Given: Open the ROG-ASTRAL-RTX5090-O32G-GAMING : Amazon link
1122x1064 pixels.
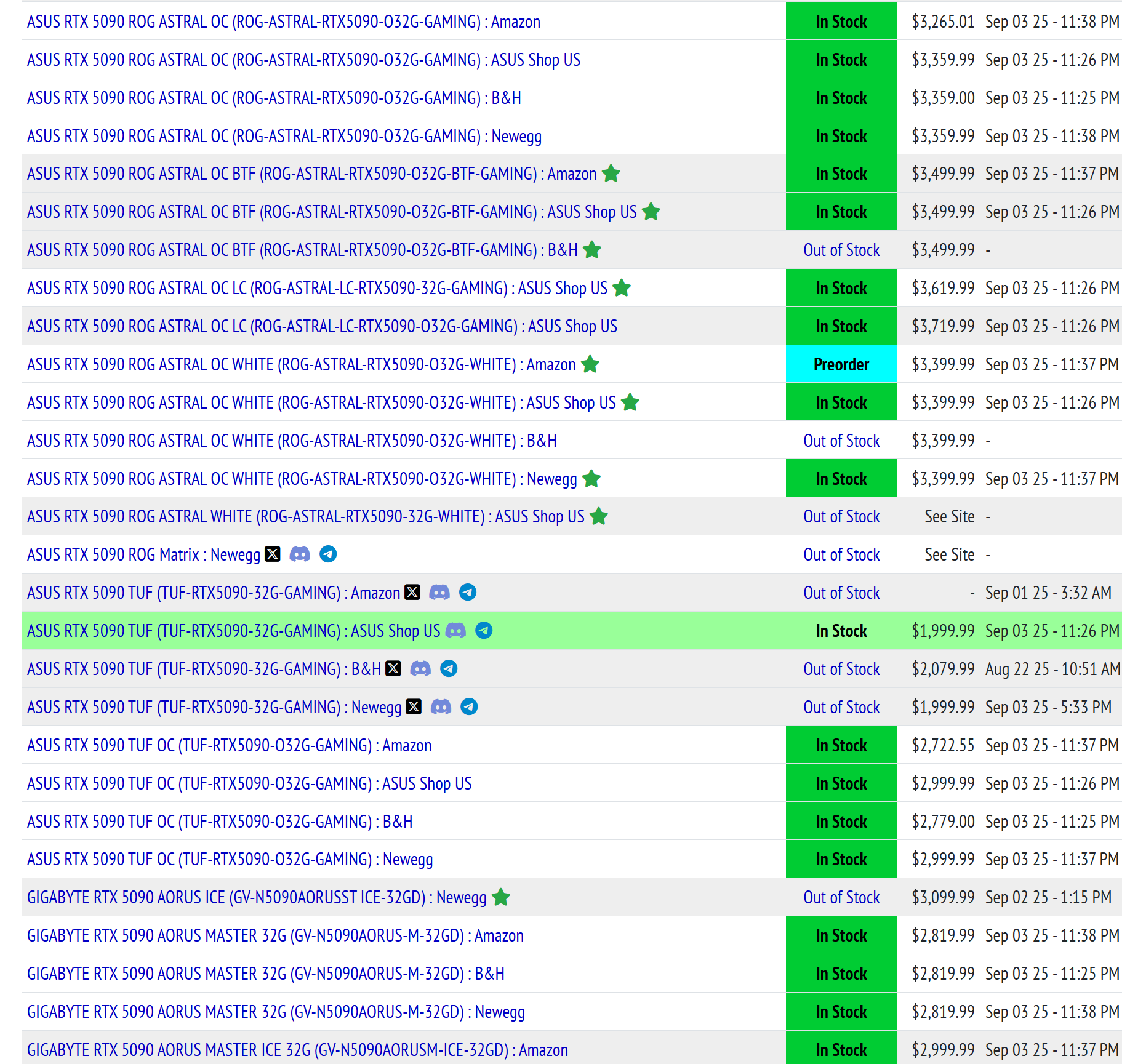Looking at the screenshot, I should [284, 22].
